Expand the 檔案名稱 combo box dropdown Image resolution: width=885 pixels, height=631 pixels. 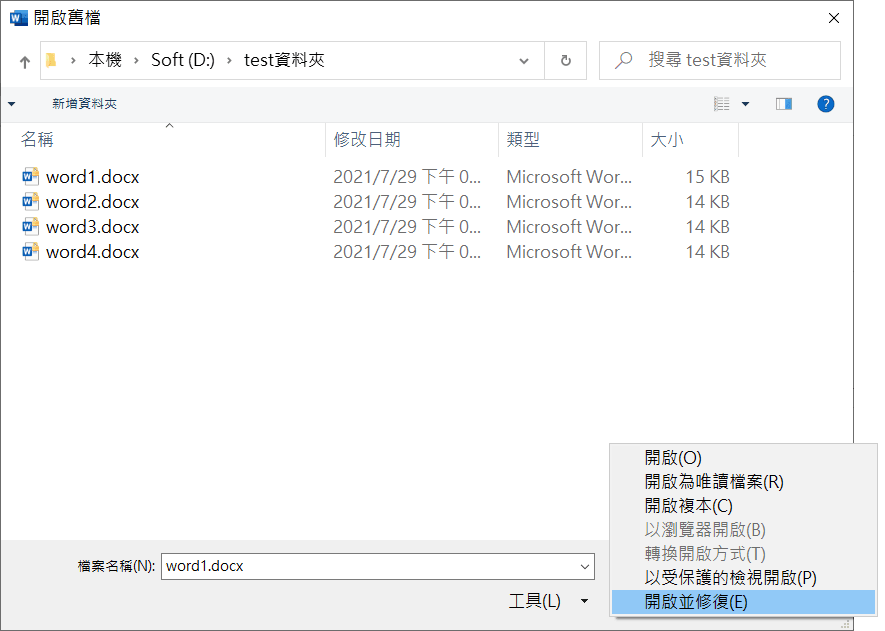585,567
